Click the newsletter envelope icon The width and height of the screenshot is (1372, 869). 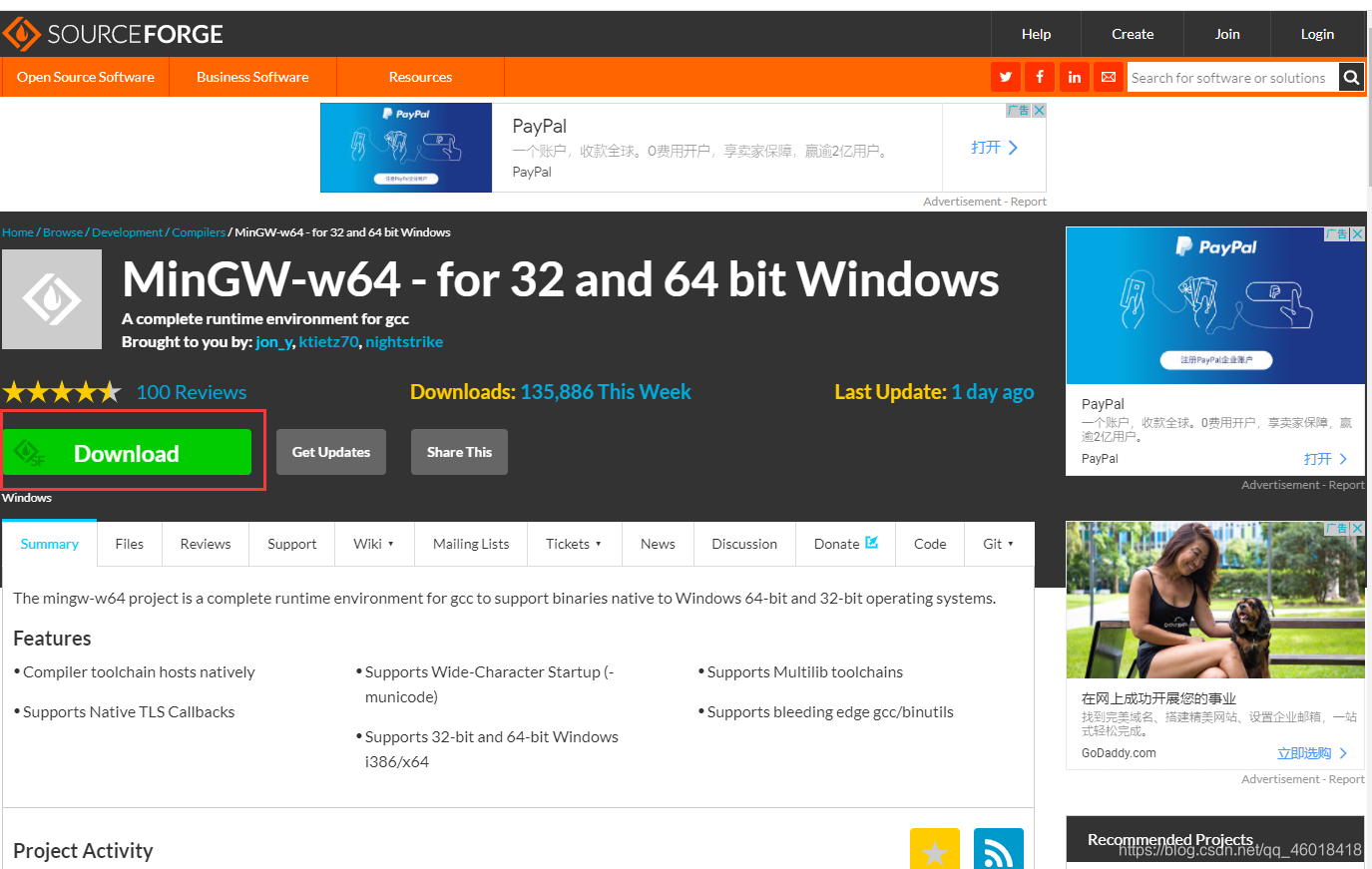pyautogui.click(x=1109, y=77)
